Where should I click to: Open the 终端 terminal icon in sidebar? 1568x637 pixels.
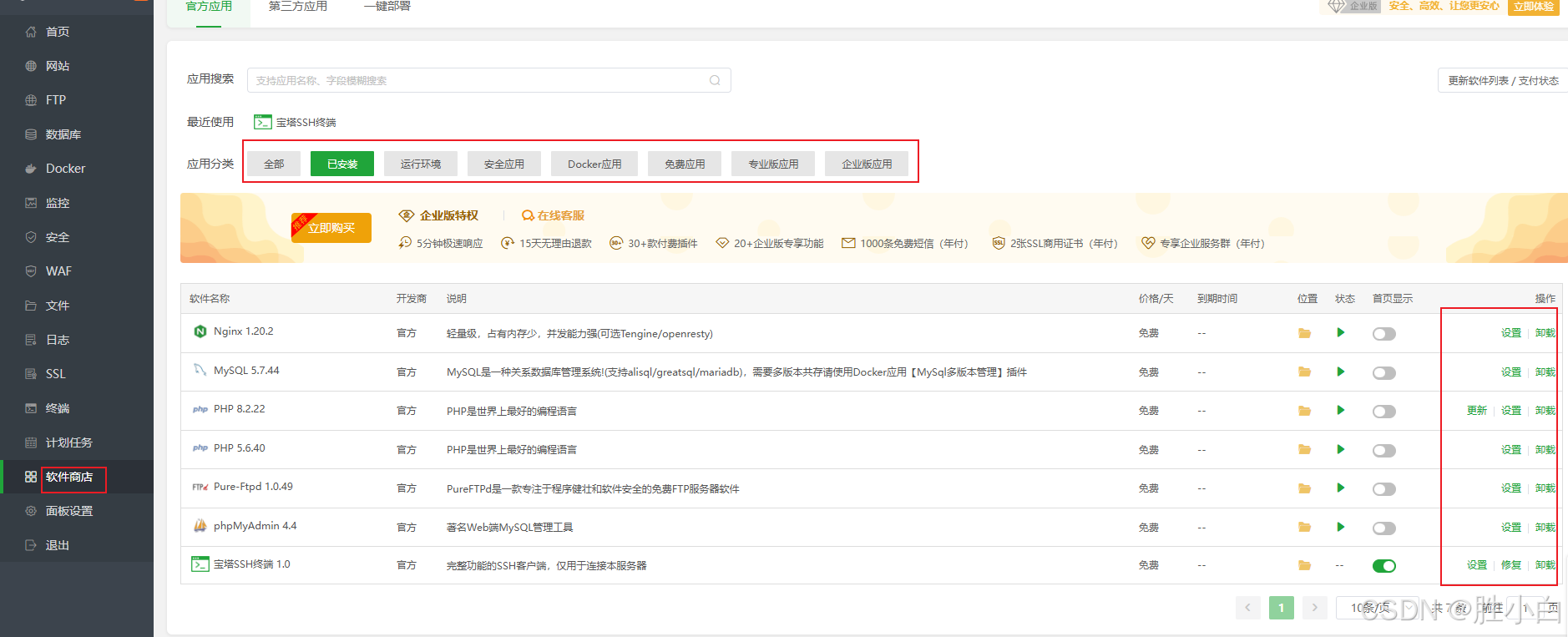pyautogui.click(x=31, y=408)
